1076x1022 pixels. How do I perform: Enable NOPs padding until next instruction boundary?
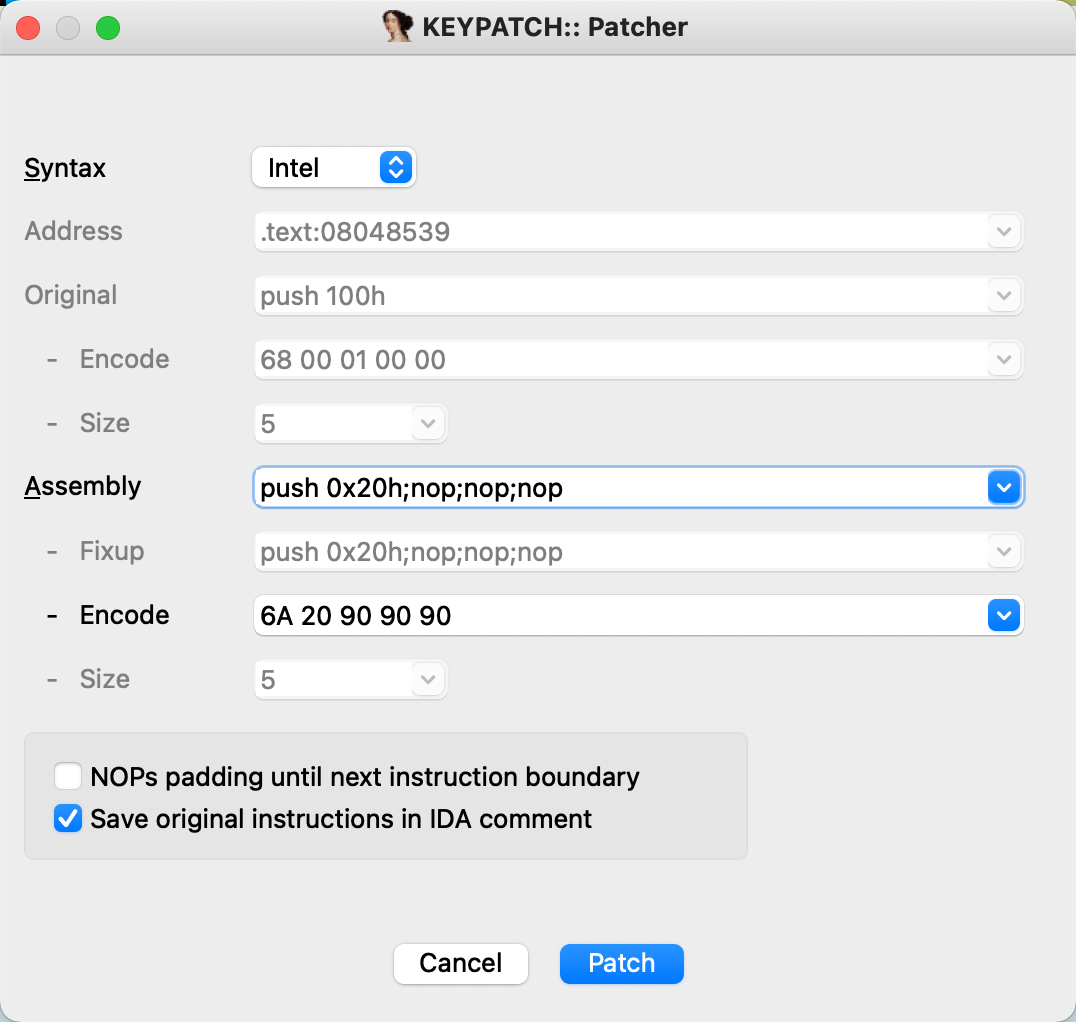(x=68, y=776)
